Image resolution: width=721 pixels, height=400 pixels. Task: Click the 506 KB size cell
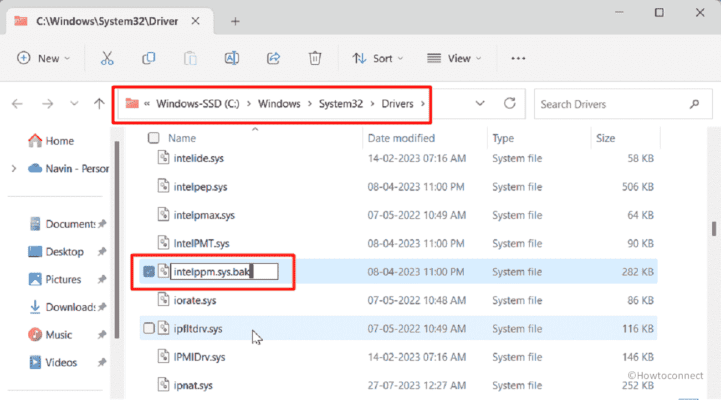[638, 187]
